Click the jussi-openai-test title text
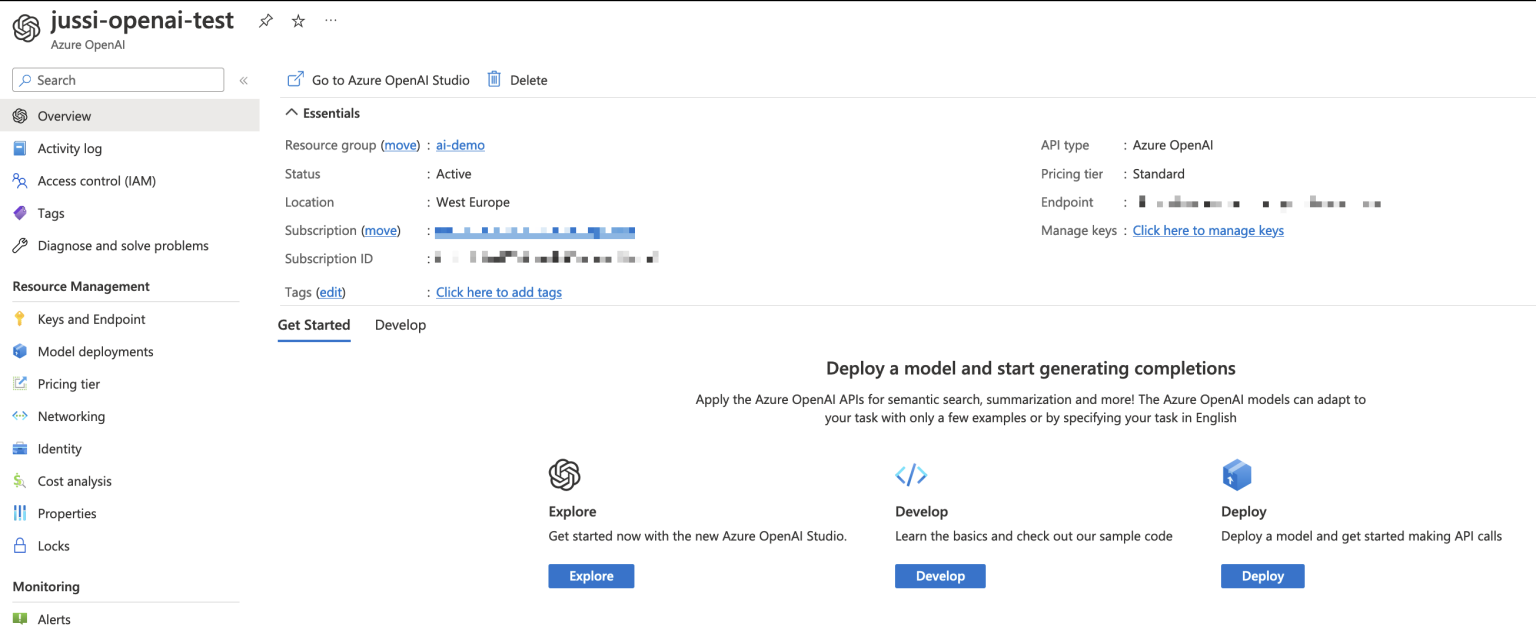Screen dimensions: 1536x633 [142, 20]
